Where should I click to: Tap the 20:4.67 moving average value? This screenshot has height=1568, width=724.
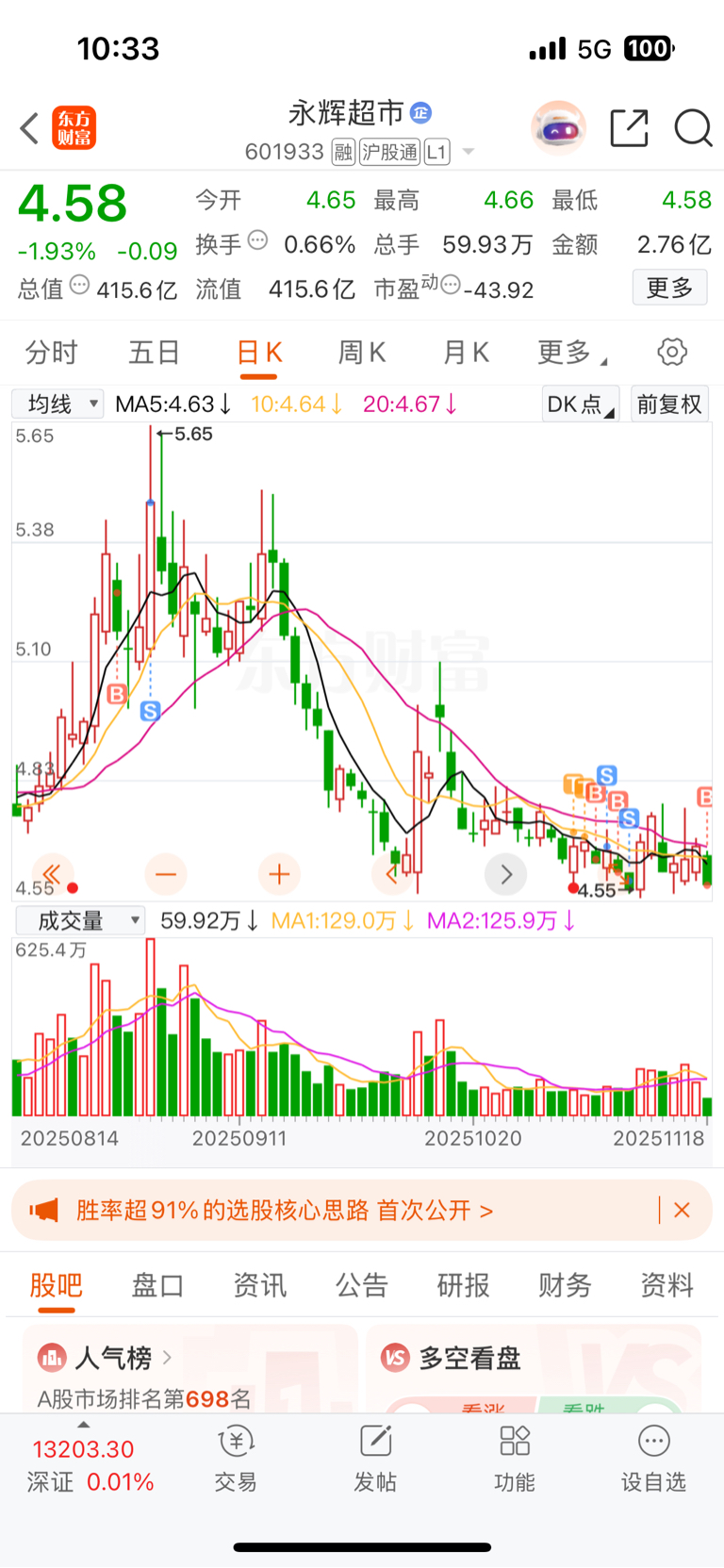coord(410,404)
